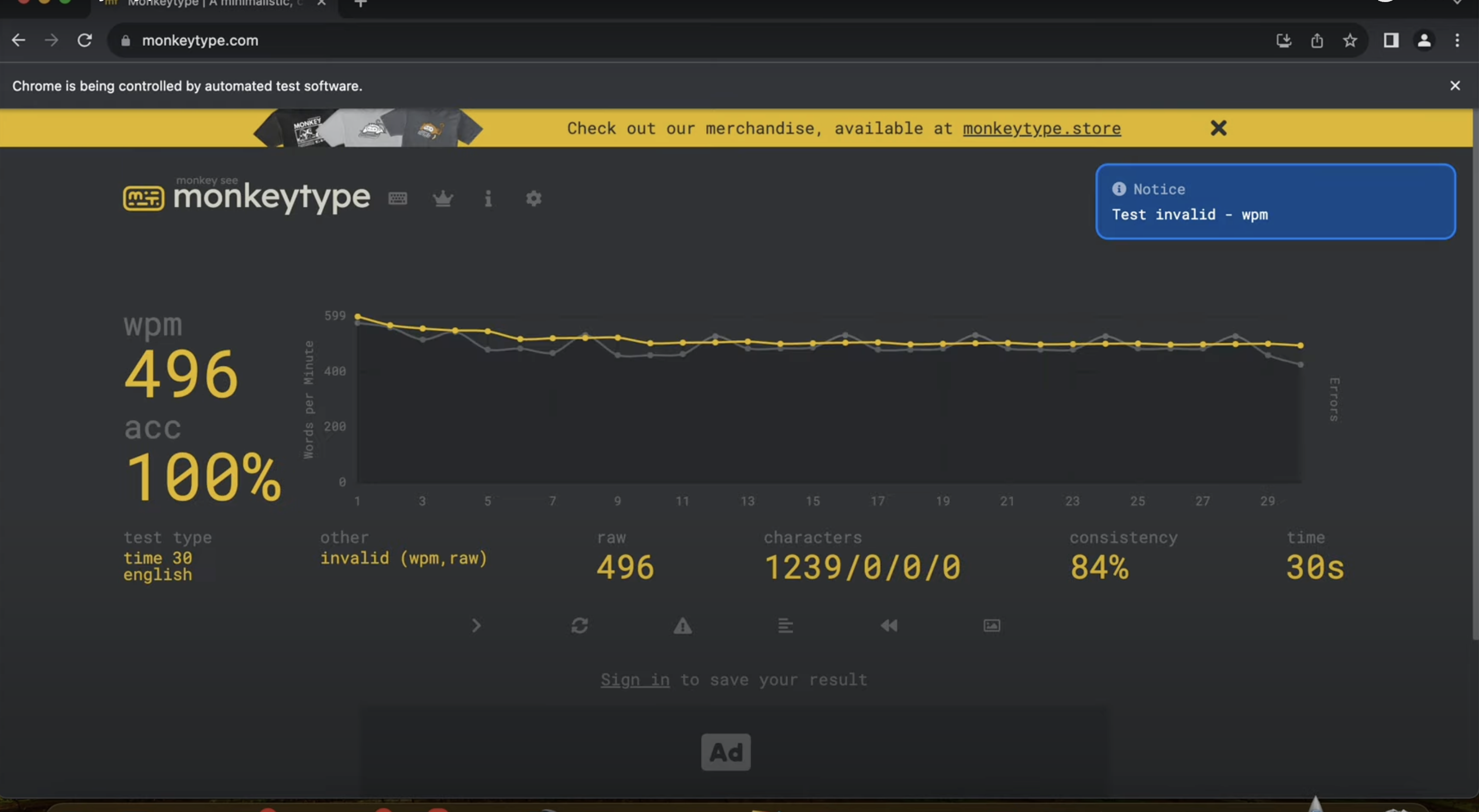This screenshot has height=812, width=1479.
Task: Go back to previous page
Action: [19, 40]
